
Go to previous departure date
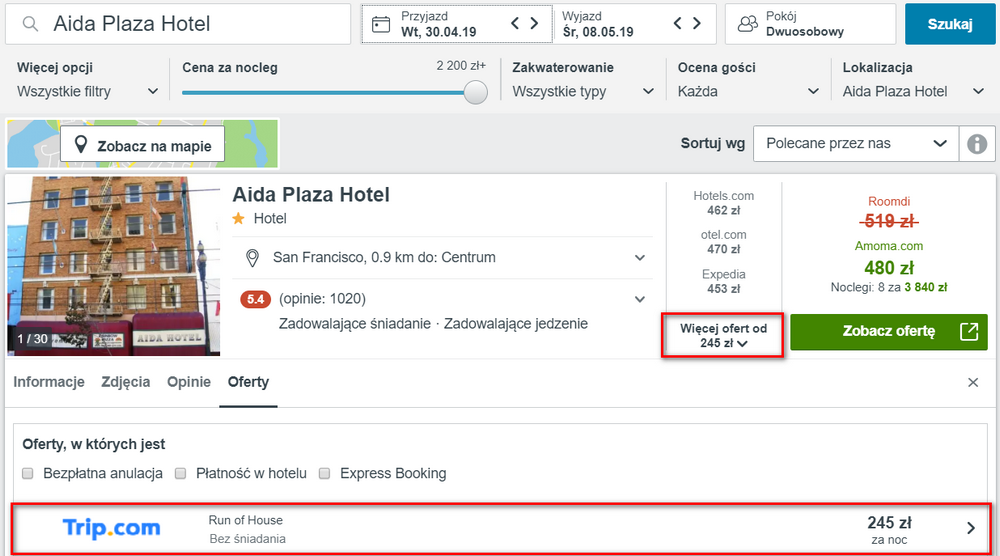point(678,24)
